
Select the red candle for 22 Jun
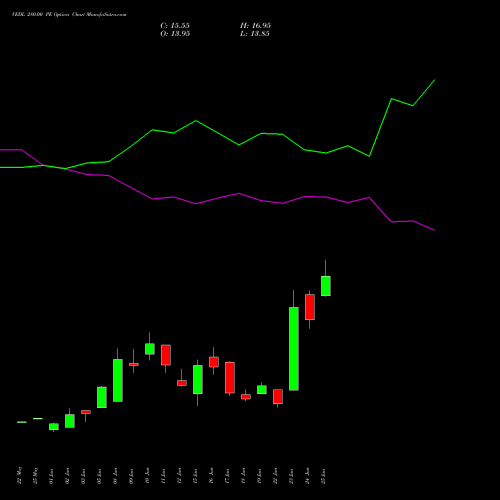(x=278, y=397)
